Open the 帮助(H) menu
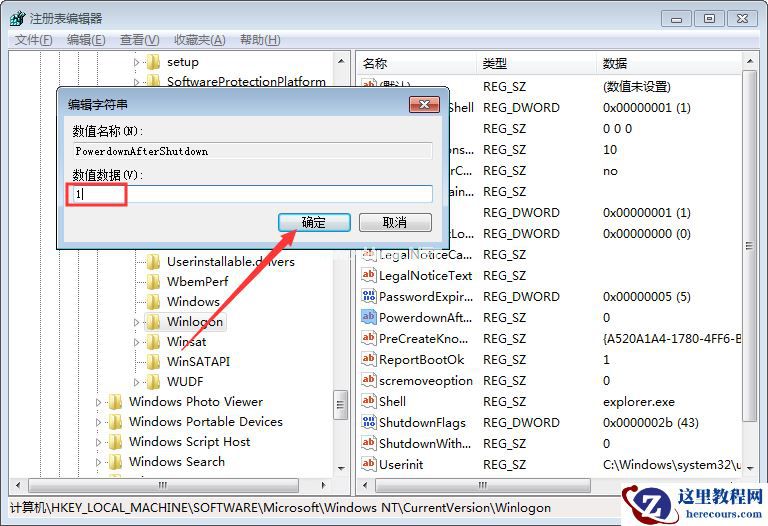This screenshot has width=768, height=526. click(x=260, y=40)
